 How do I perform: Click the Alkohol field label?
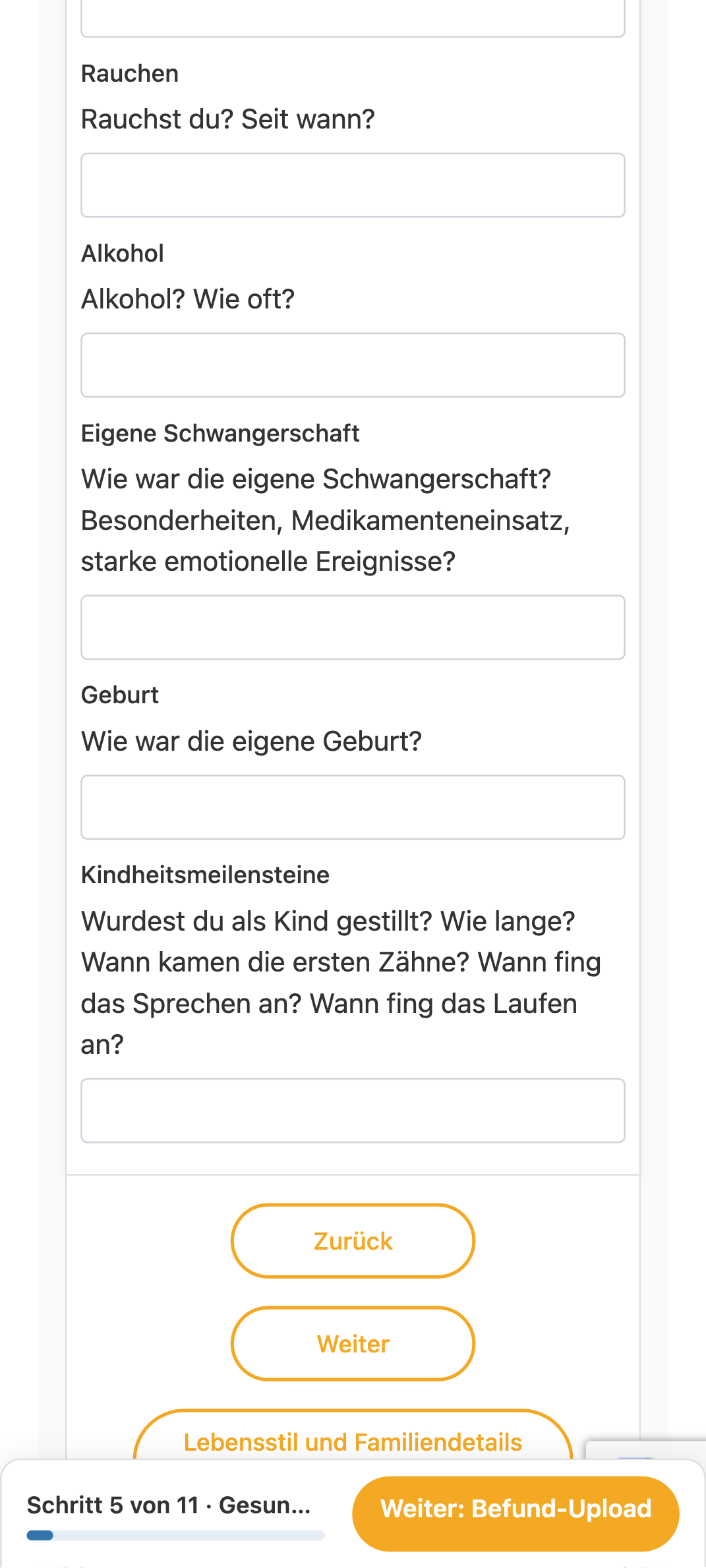click(x=123, y=253)
